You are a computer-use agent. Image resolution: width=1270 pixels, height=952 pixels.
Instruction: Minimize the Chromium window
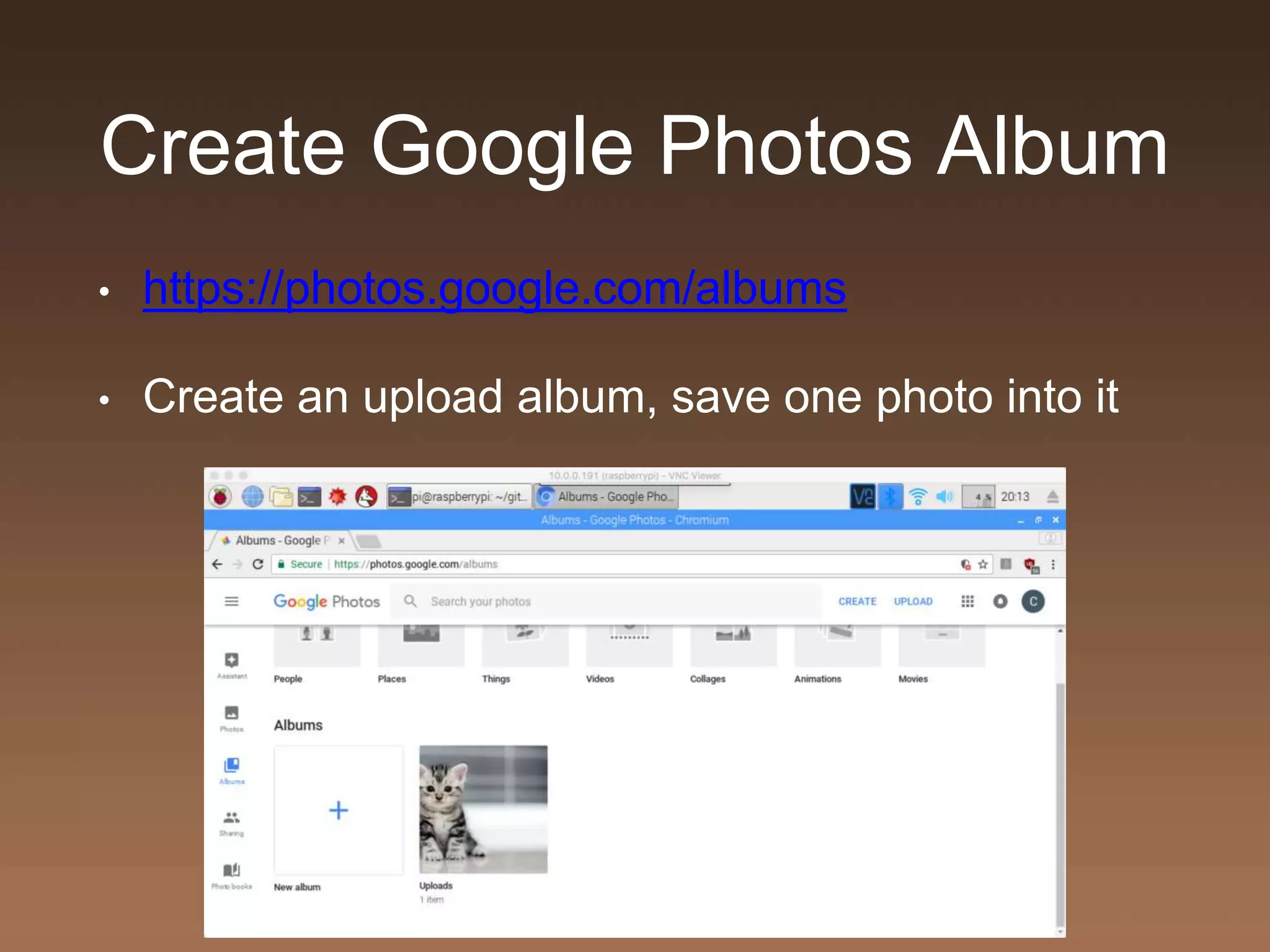point(1021,521)
